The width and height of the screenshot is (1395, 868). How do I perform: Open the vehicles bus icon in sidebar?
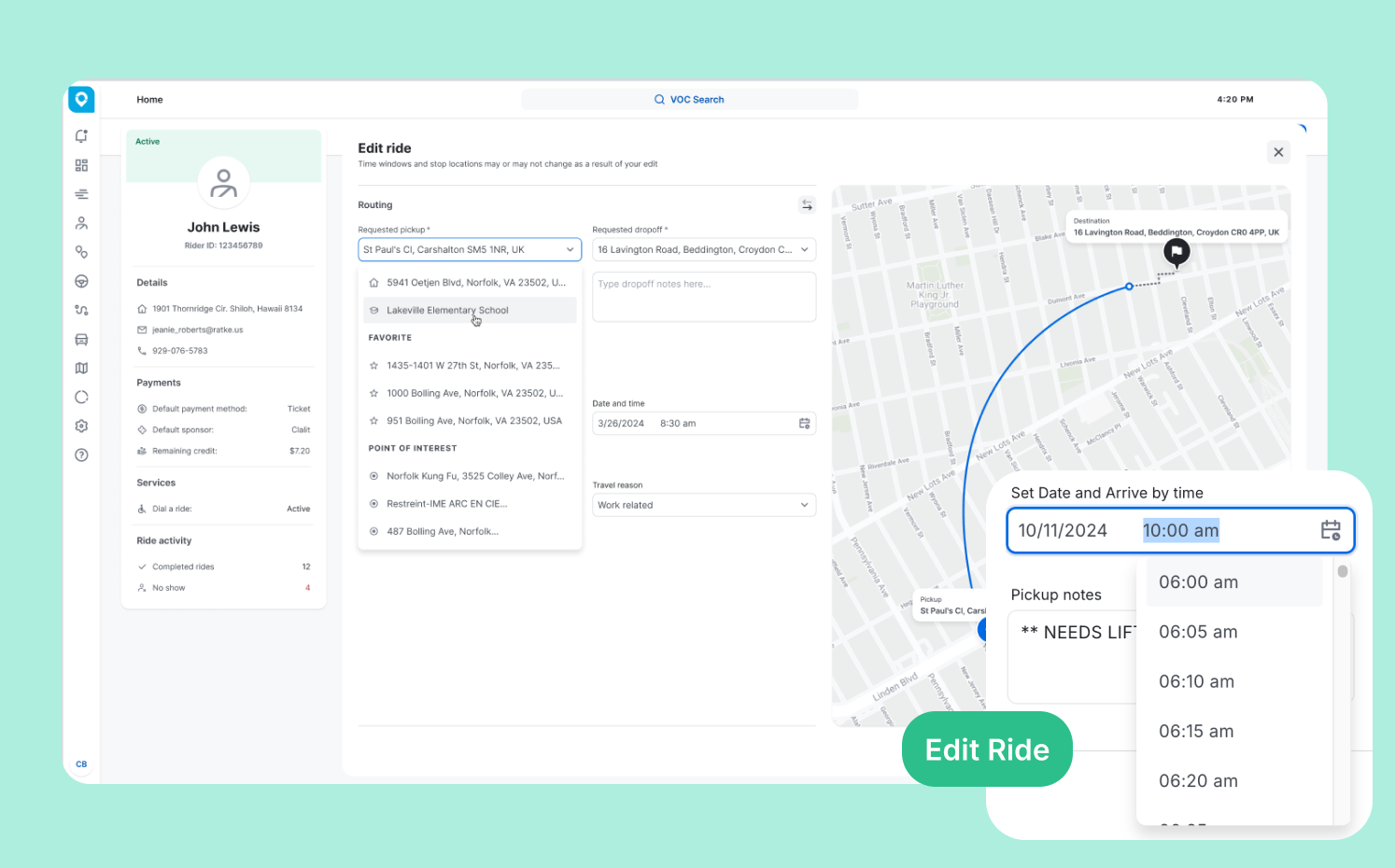click(81, 340)
